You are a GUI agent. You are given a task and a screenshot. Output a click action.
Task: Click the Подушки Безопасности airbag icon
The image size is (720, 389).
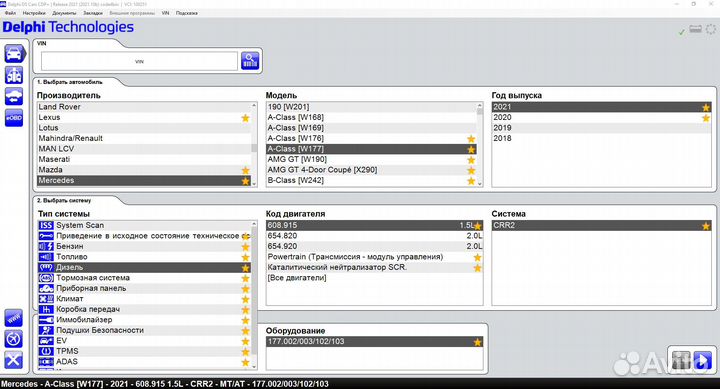coord(46,330)
